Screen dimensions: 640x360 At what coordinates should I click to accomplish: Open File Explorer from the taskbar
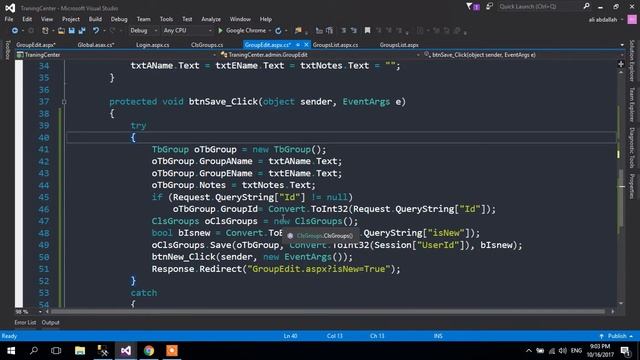(80, 351)
